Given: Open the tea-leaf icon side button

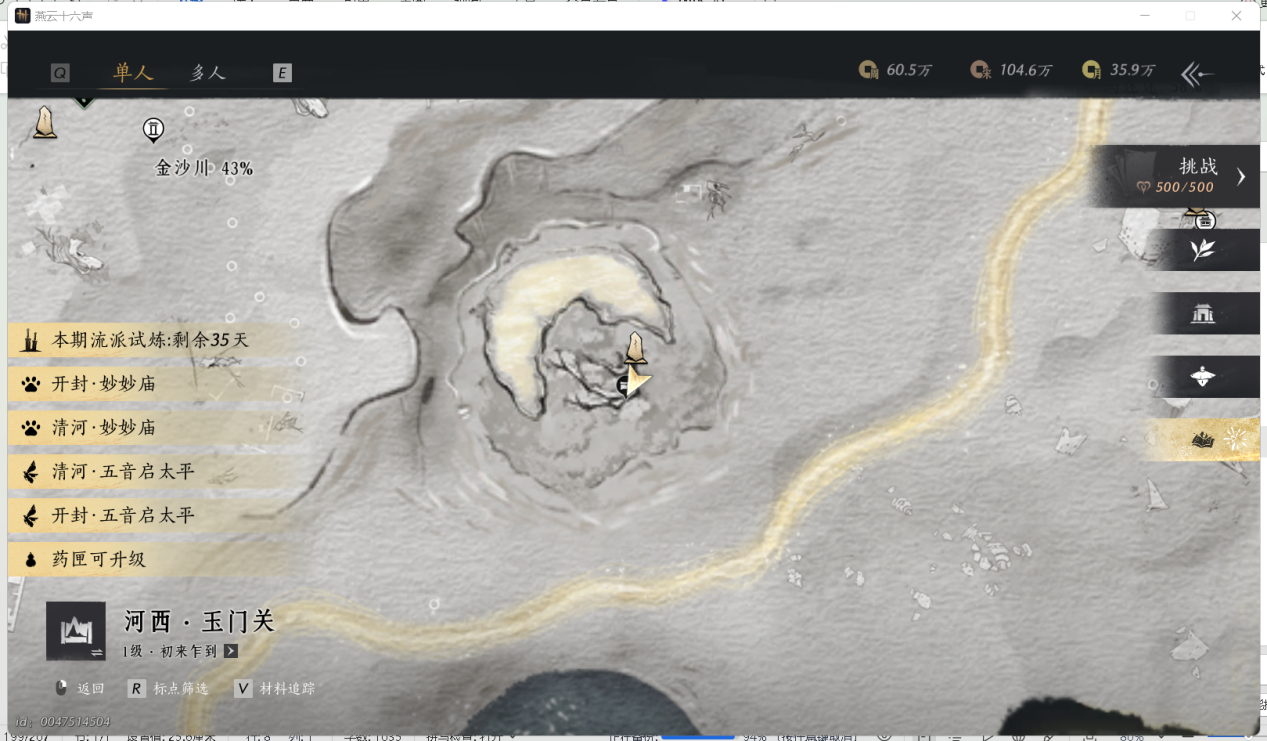Looking at the screenshot, I should [1202, 250].
